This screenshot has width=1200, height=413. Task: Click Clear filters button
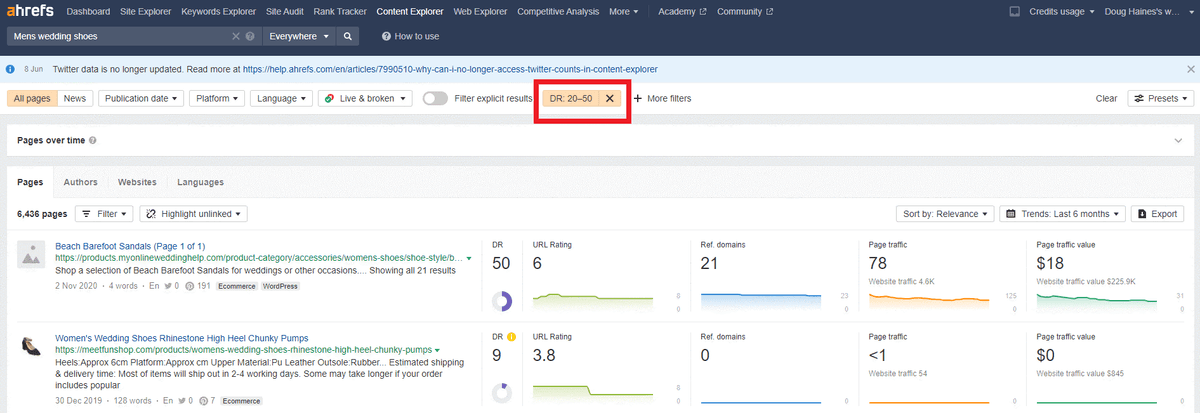(1106, 98)
